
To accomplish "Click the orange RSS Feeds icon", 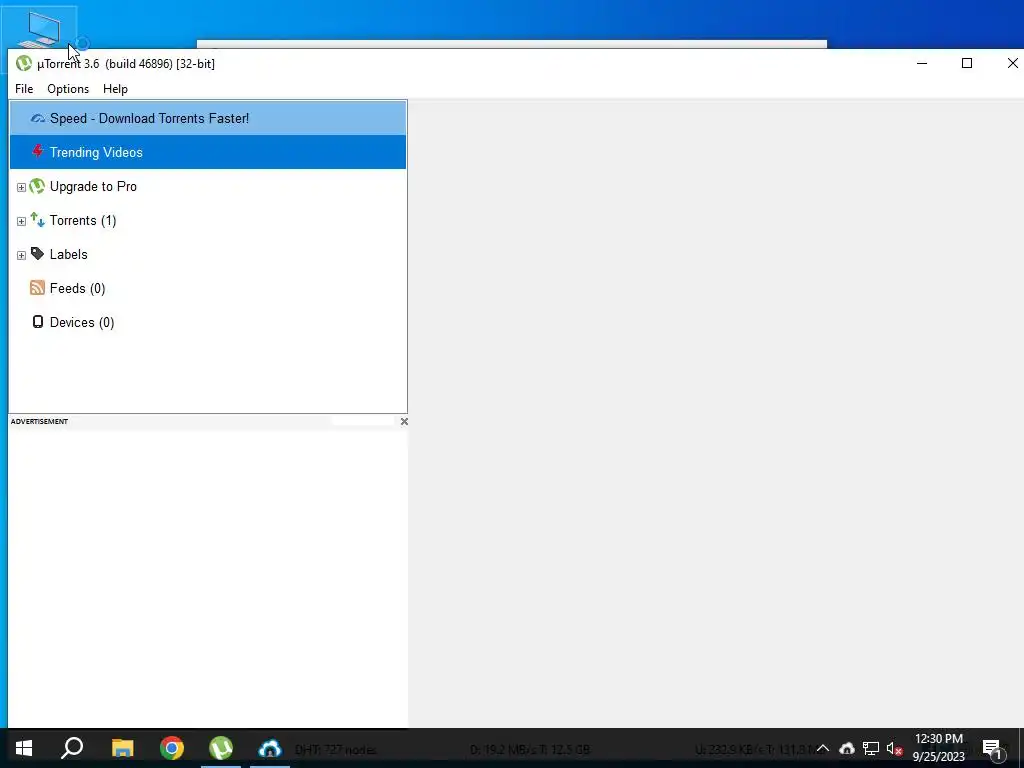I will pos(37,288).
